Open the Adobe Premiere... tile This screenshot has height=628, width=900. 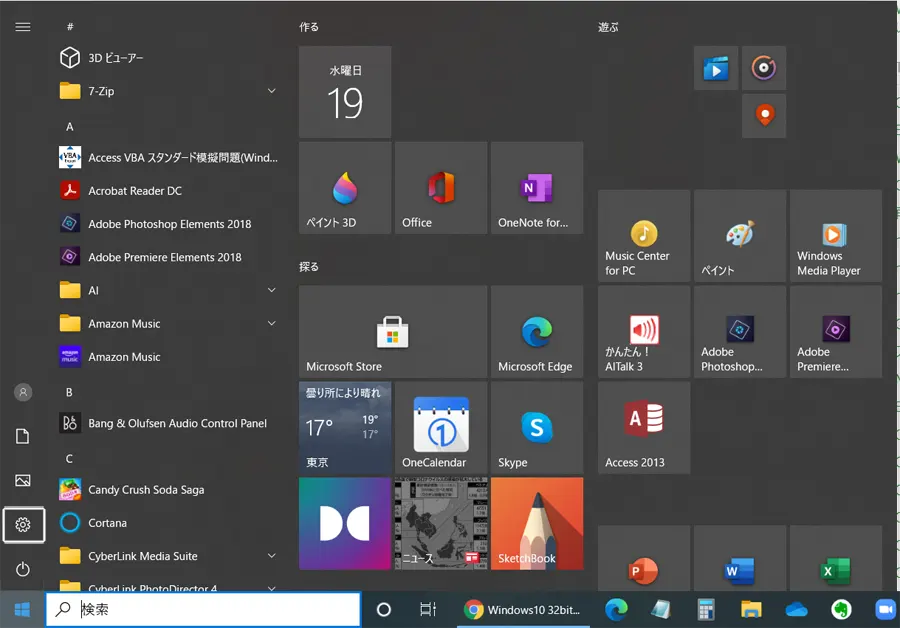(x=836, y=332)
